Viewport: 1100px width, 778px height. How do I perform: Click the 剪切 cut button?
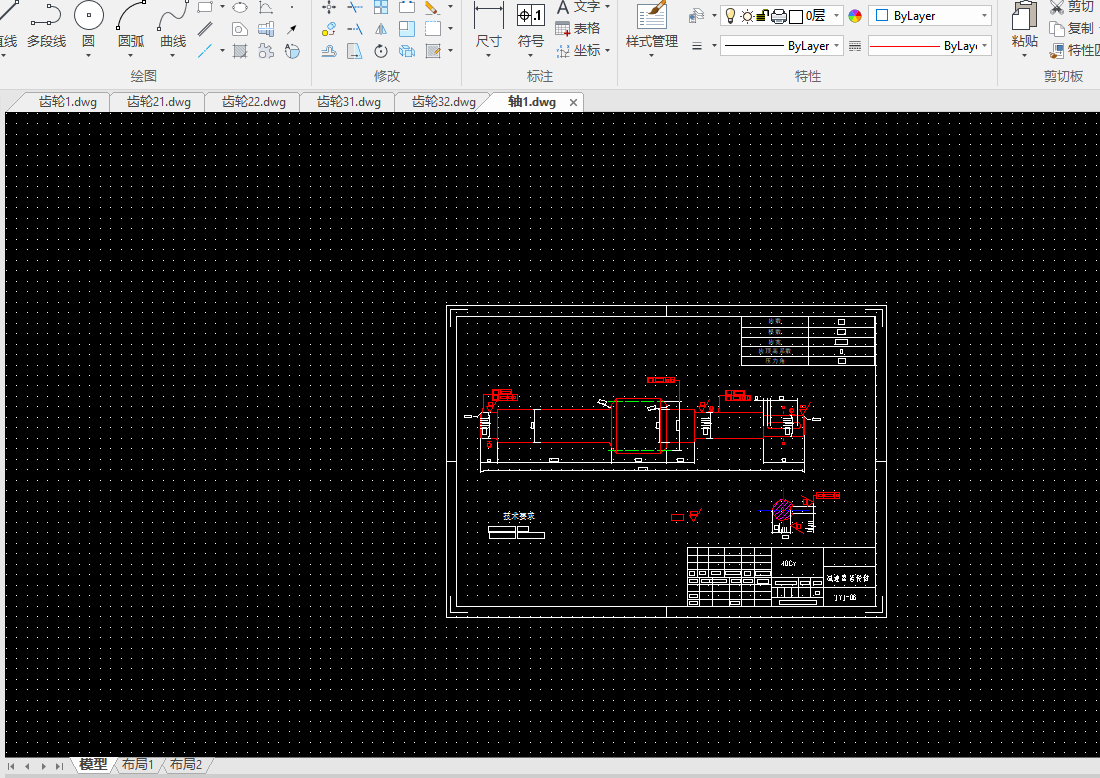pyautogui.click(x=1072, y=7)
